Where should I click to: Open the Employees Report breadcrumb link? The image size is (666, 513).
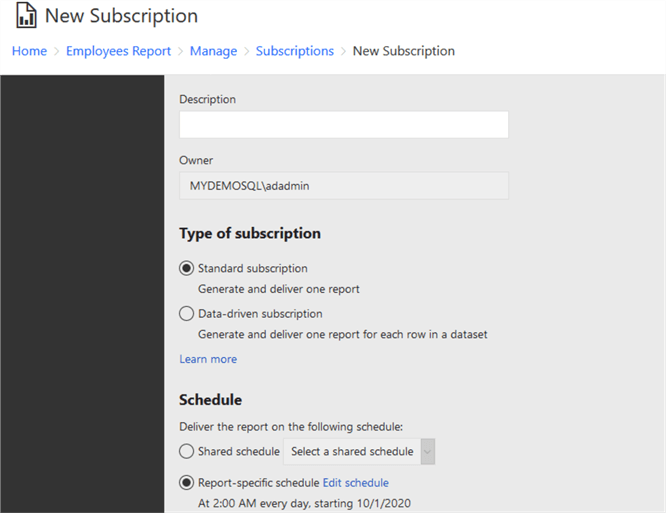(118, 51)
